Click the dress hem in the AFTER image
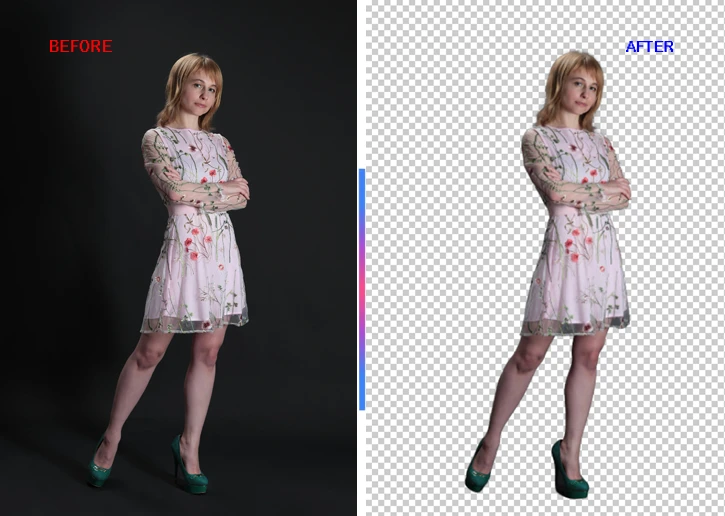Viewport: 725px width, 516px height. tap(575, 322)
